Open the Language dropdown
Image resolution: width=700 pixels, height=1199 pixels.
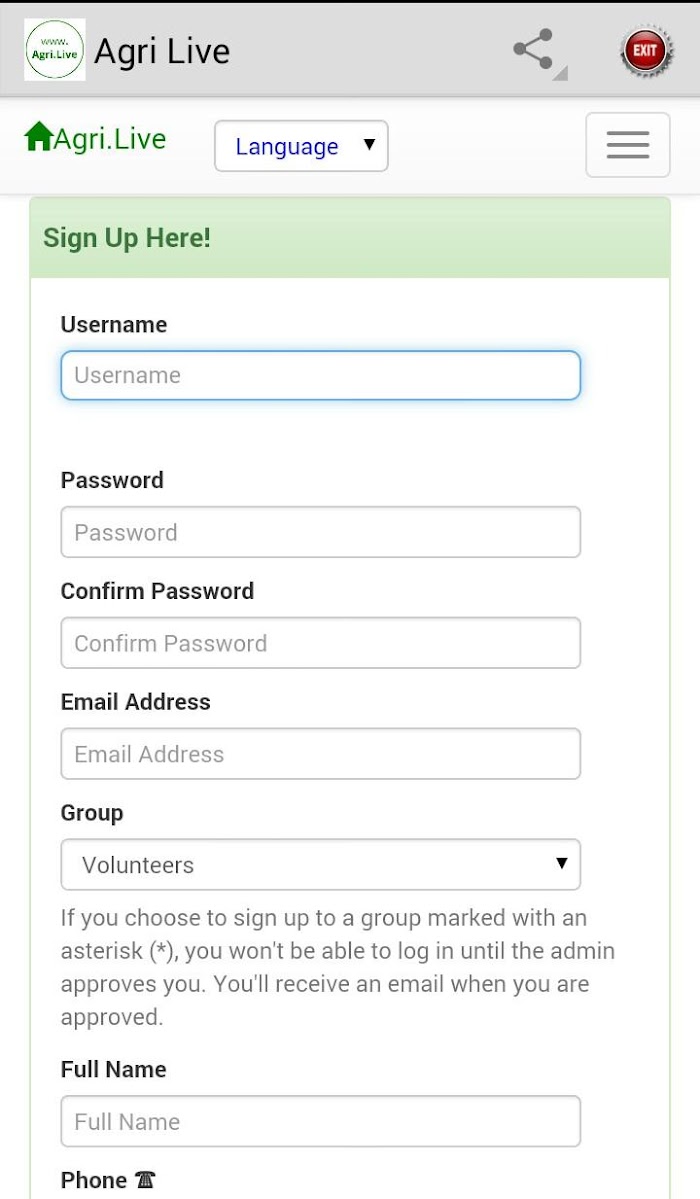(x=301, y=146)
